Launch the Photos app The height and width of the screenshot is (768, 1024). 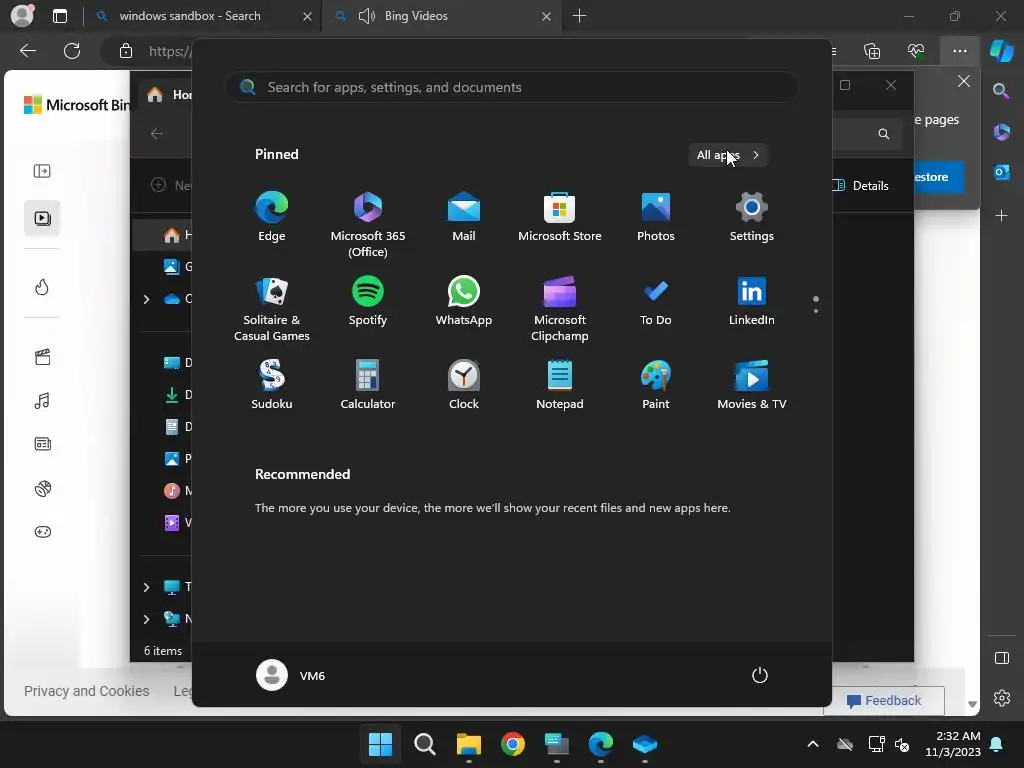(x=656, y=217)
